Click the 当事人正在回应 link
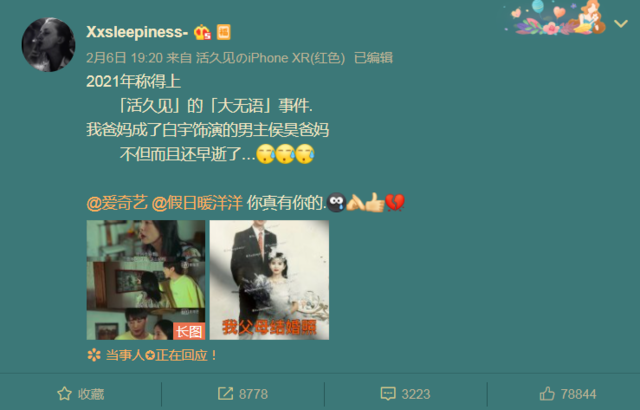Image resolution: width=640 pixels, height=410 pixels. click(x=161, y=355)
